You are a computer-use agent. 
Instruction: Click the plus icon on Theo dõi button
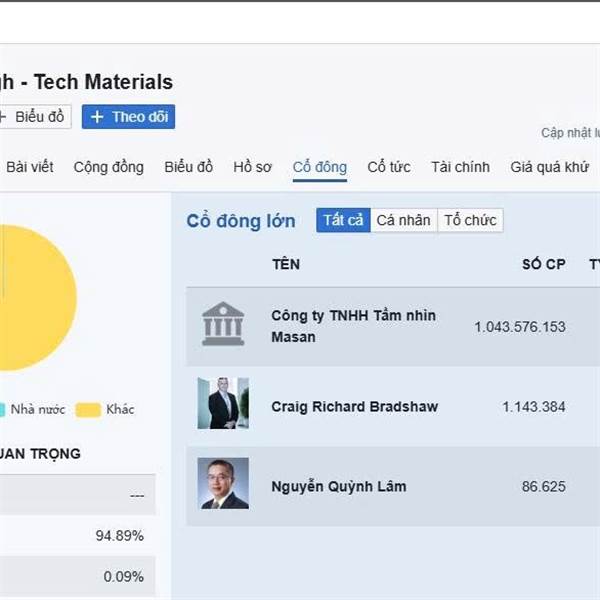[97, 117]
